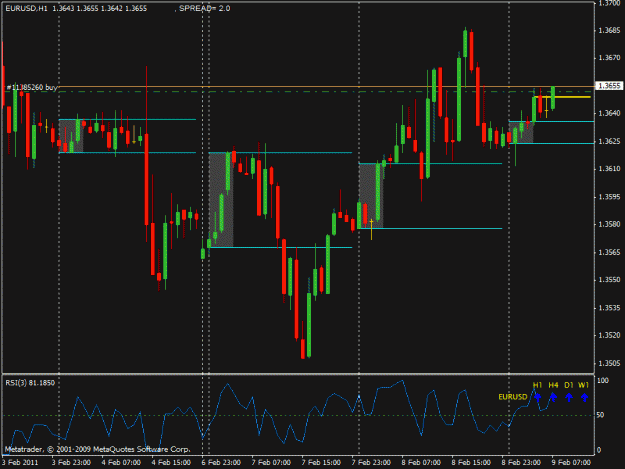The height and width of the screenshot is (469, 625).
Task: Click the 3 Feb 2011 date label
Action: tap(20, 463)
